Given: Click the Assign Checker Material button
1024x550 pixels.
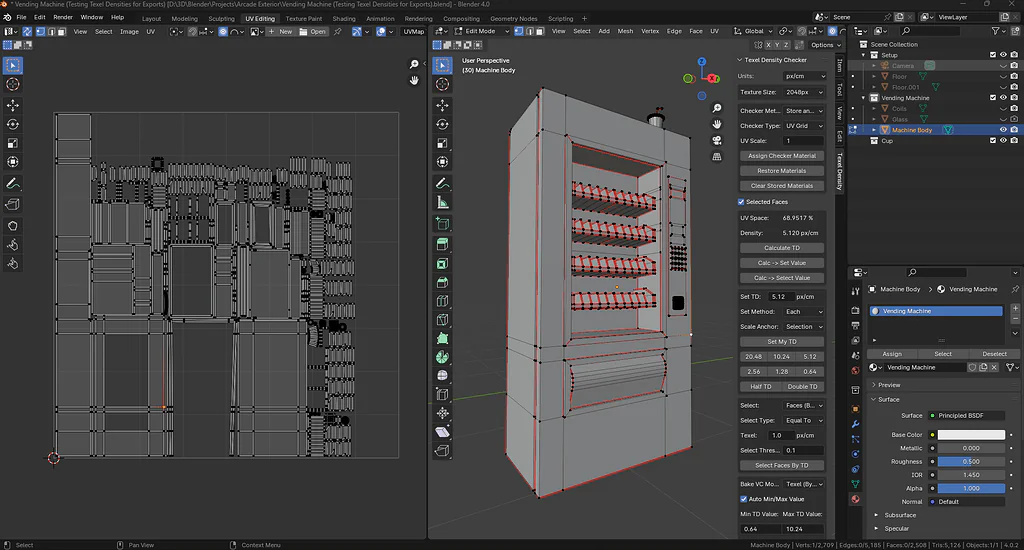Looking at the screenshot, I should click(782, 156).
